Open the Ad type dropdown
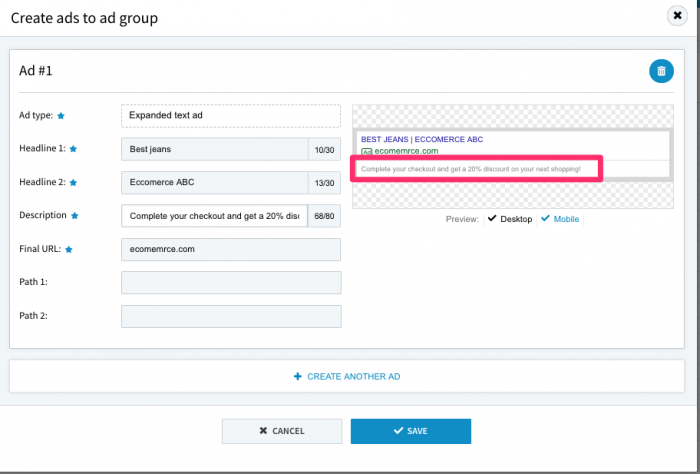The height and width of the screenshot is (474, 700). [x=230, y=116]
